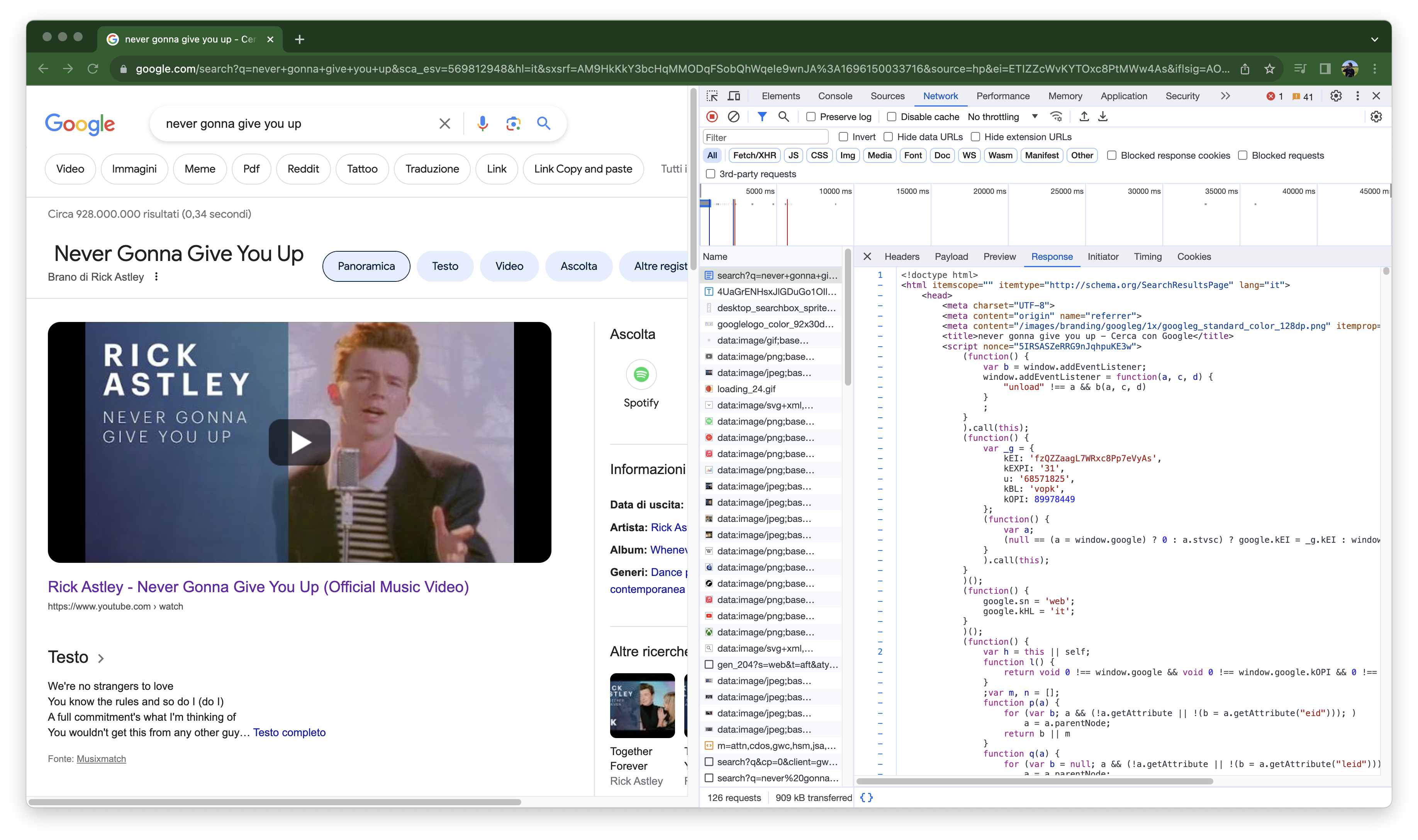1418x840 pixels.
Task: Toggle the device toolbar icon
Action: [x=734, y=96]
